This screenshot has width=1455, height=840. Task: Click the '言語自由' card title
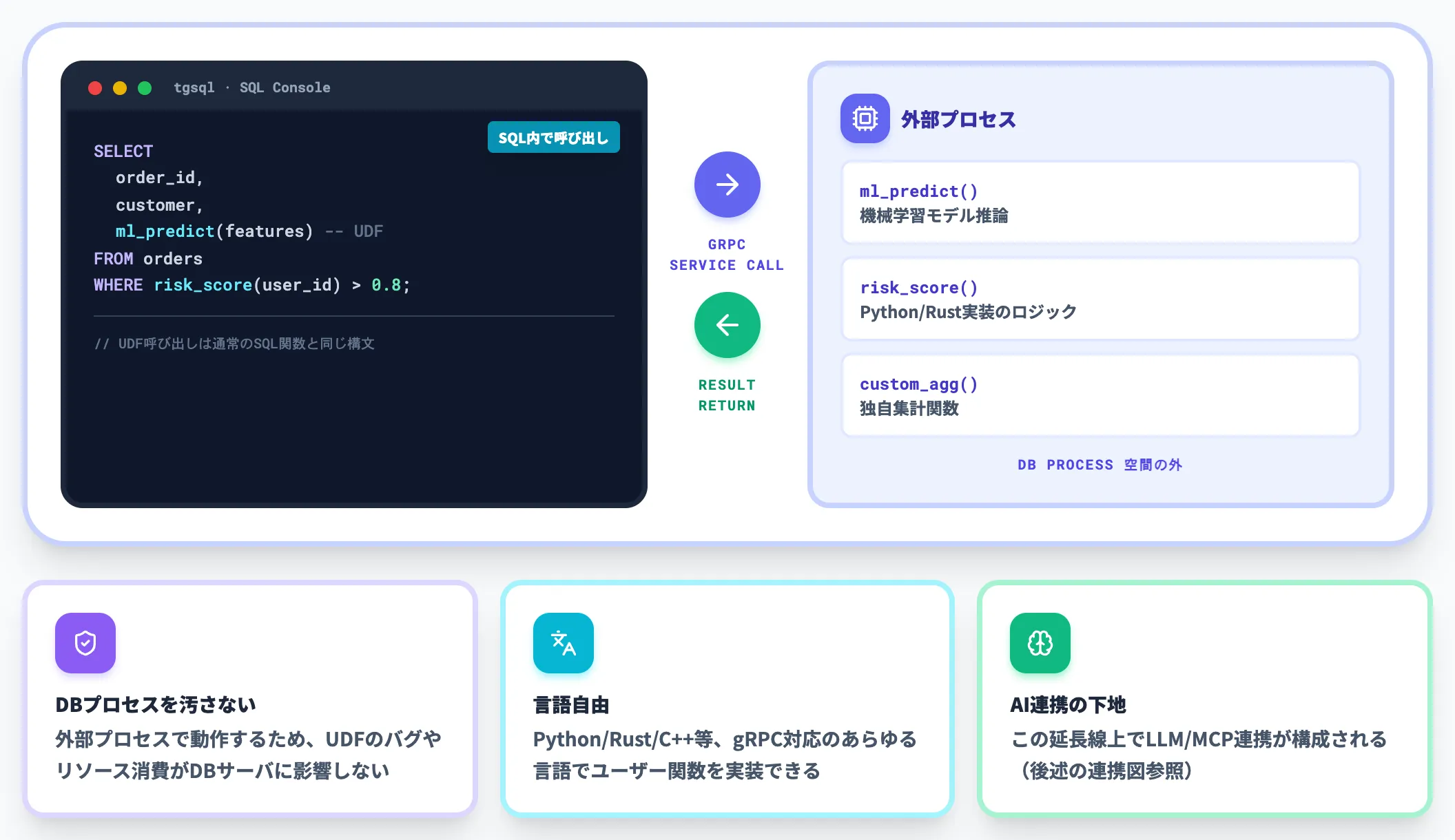pos(572,704)
